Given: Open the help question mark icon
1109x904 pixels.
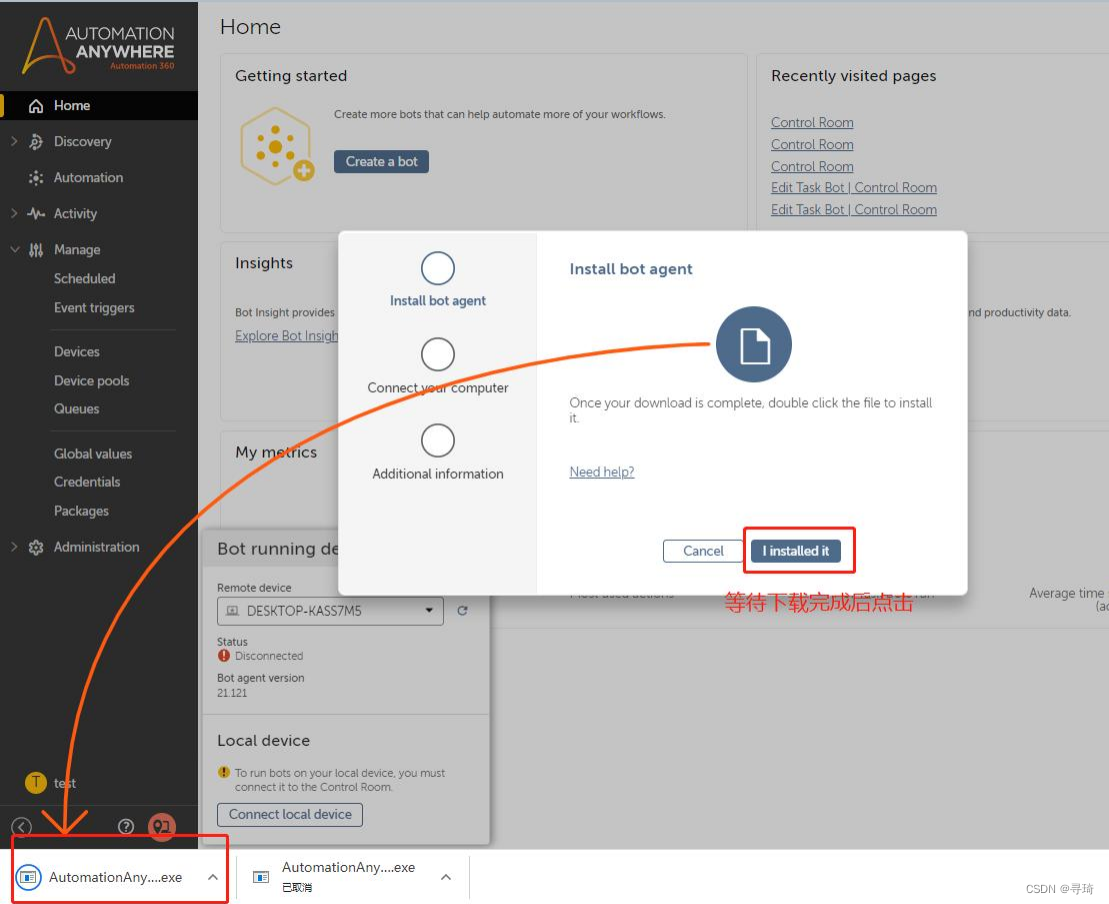Looking at the screenshot, I should (x=125, y=827).
